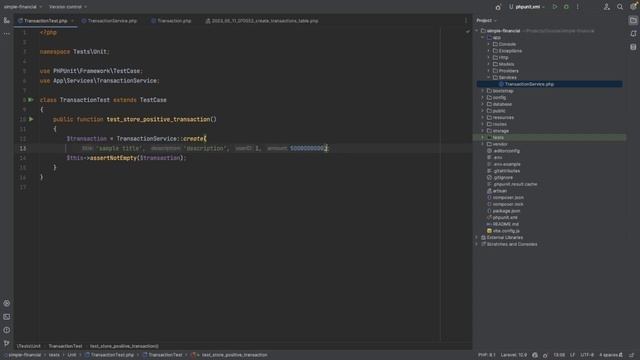The width and height of the screenshot is (640, 360).
Task: Open more tool windows ellipsis on left strip
Action: pos(7,34)
